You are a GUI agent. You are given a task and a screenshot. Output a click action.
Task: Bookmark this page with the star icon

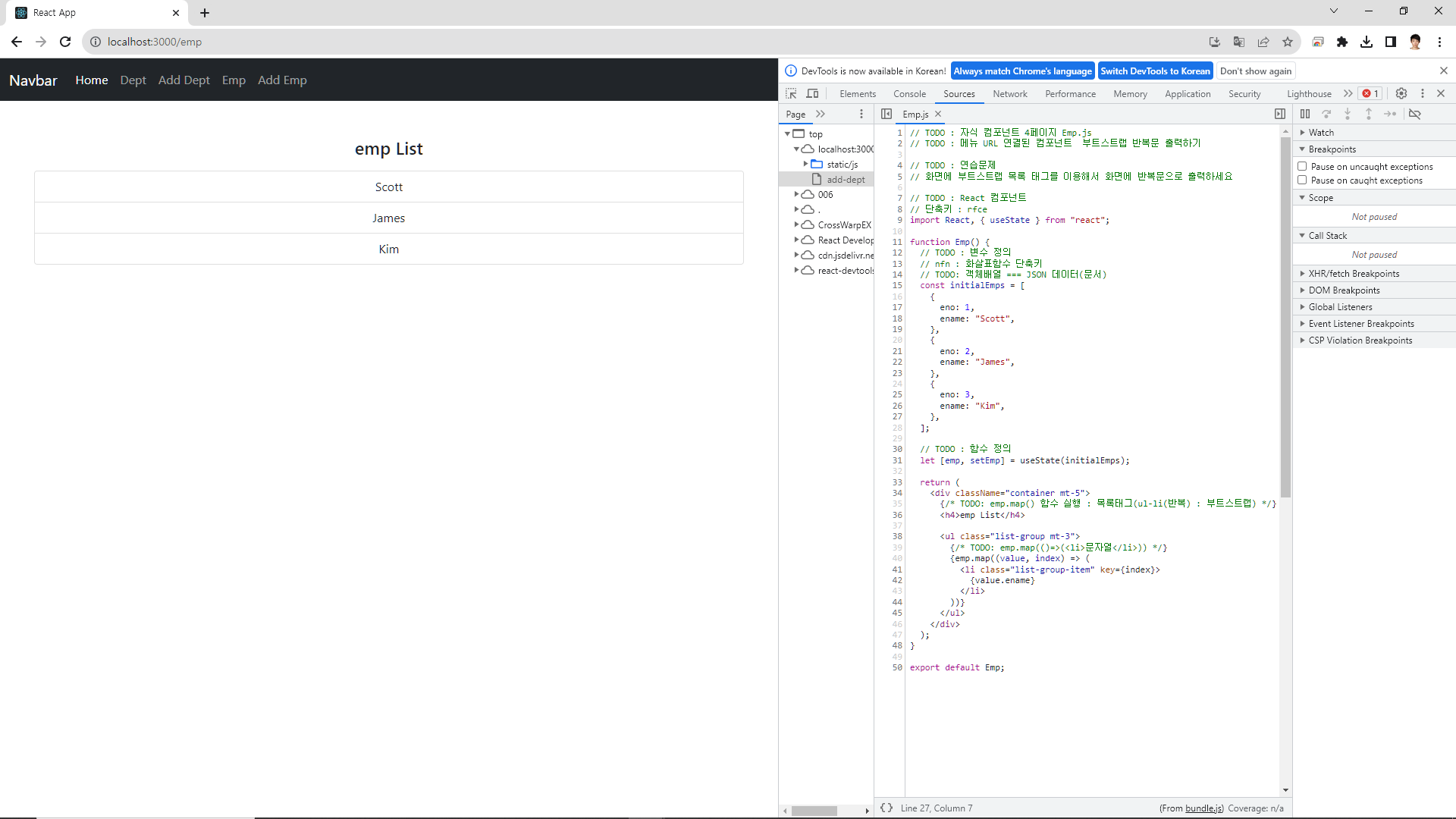point(1288,42)
